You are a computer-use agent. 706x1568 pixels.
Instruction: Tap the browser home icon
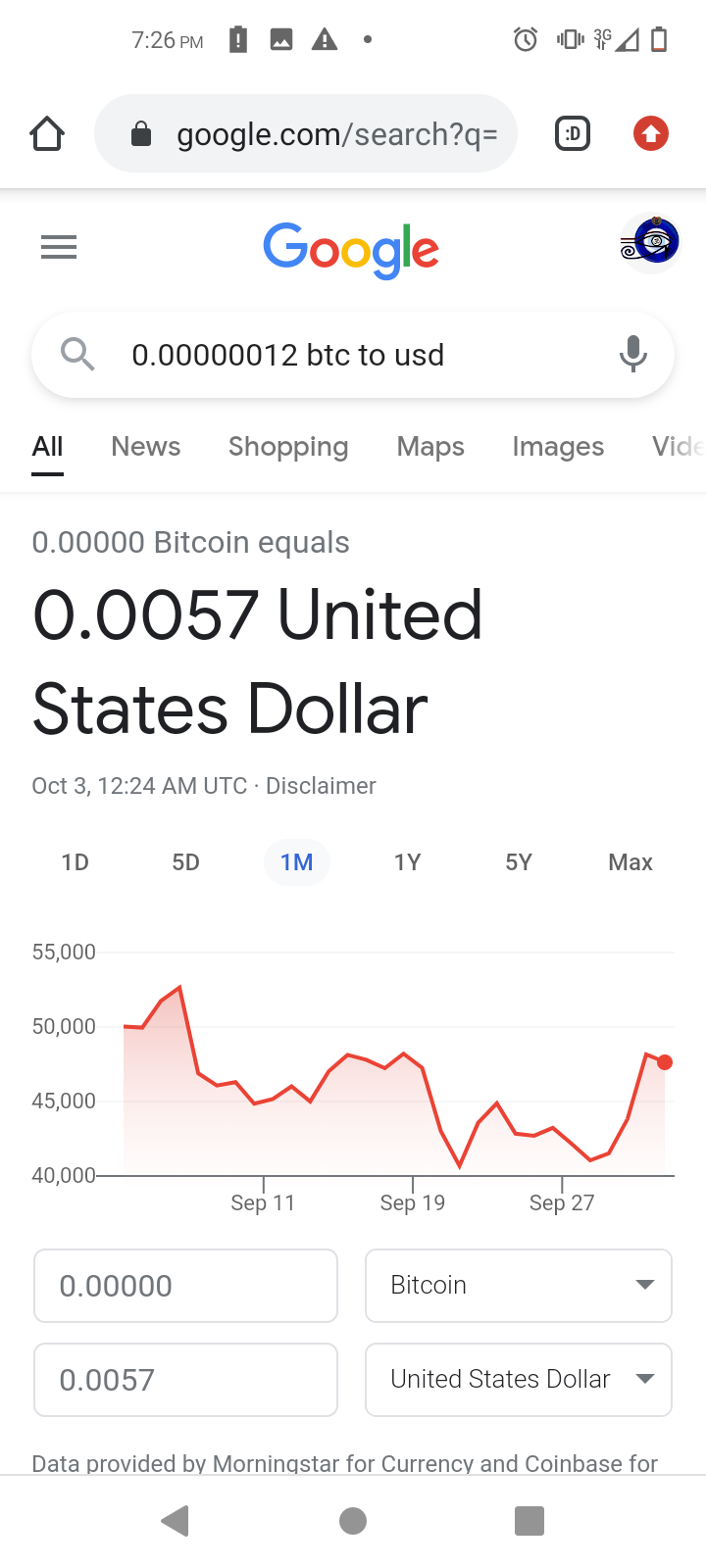pos(47,133)
